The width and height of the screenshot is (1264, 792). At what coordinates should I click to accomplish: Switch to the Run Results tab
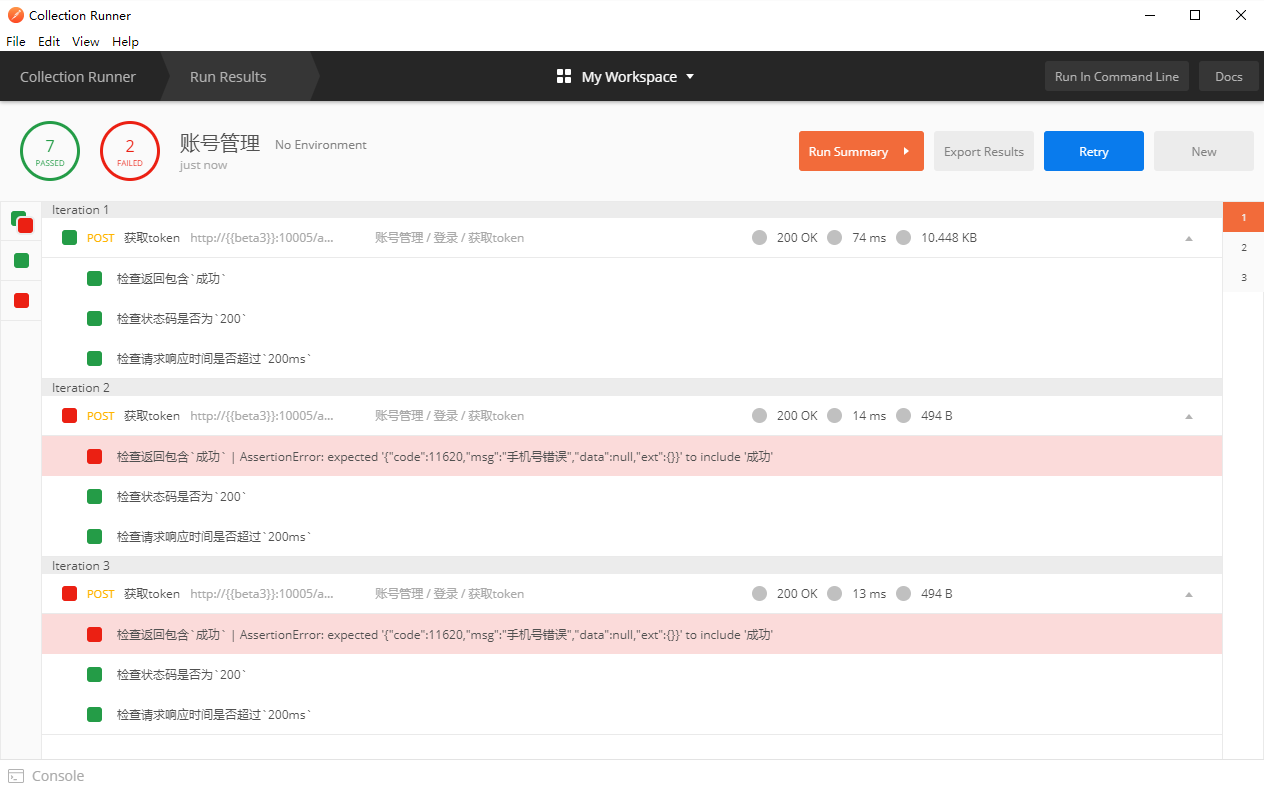228,77
